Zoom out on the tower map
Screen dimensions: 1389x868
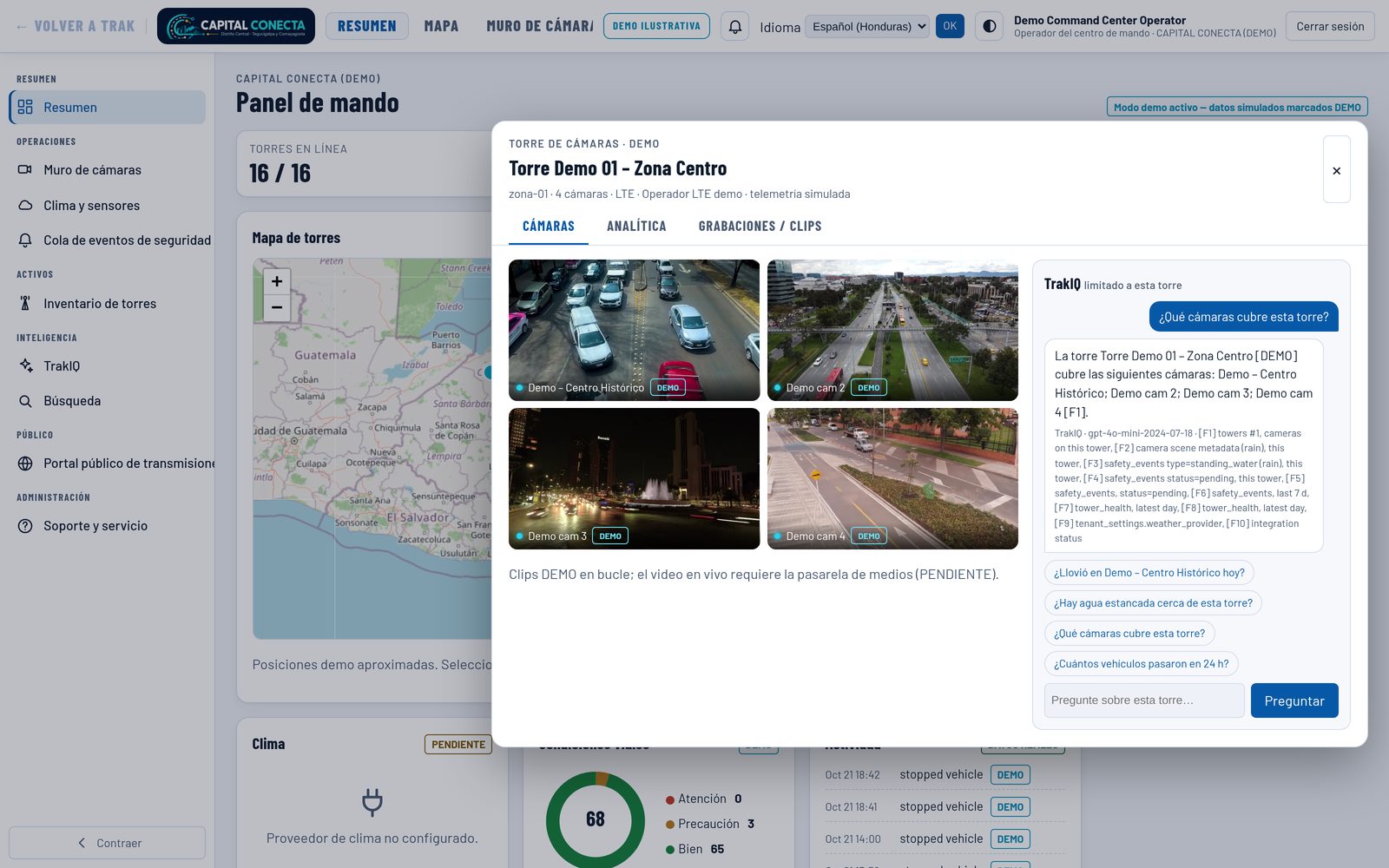[277, 307]
